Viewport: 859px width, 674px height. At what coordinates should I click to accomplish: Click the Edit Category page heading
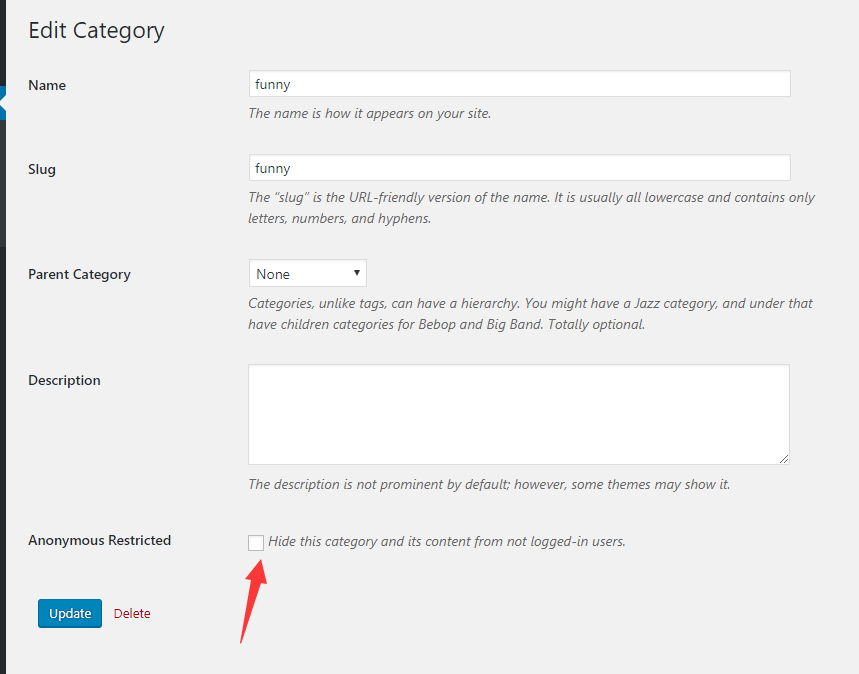(x=96, y=31)
